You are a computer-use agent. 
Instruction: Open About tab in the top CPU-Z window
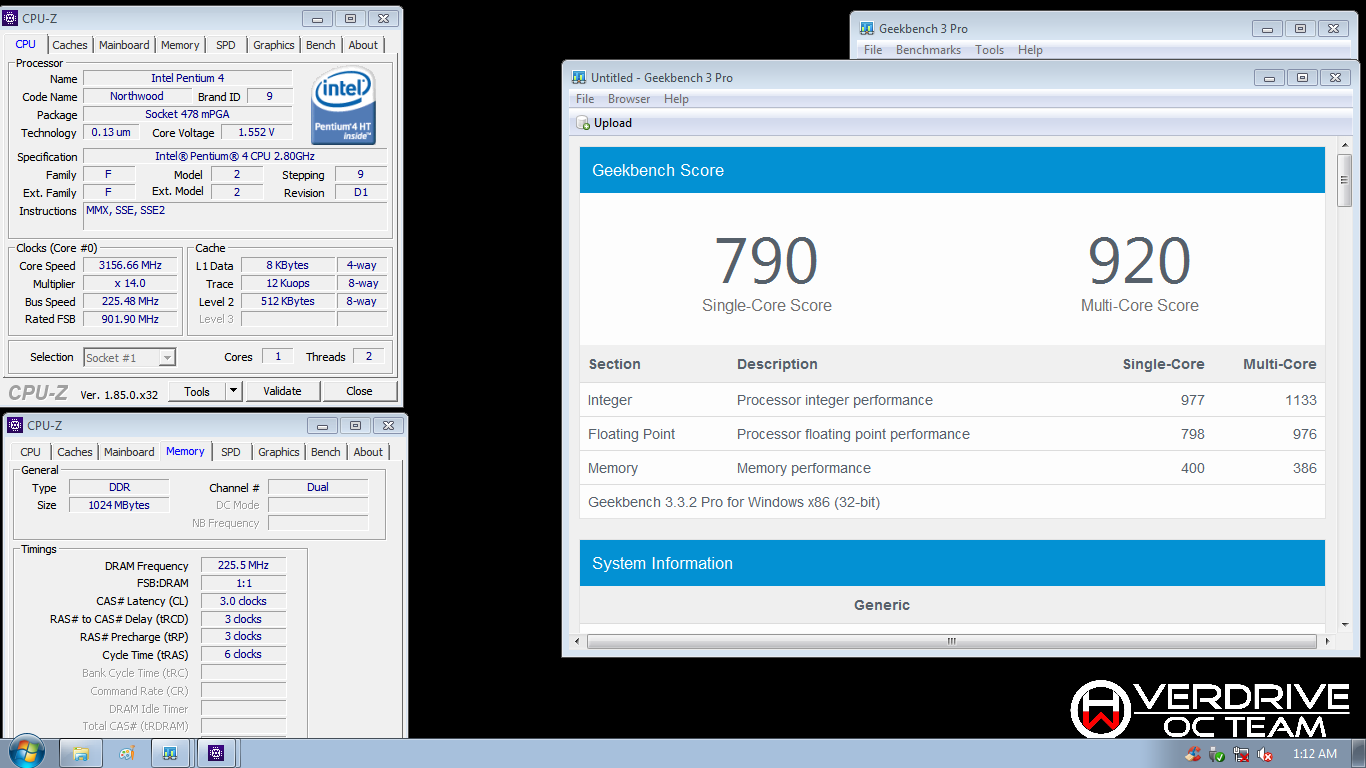pos(363,45)
